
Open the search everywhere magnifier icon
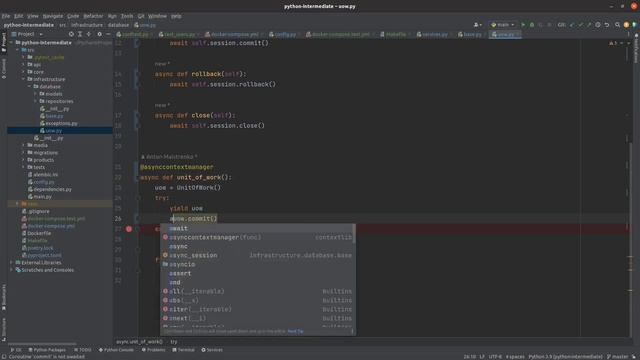(x=617, y=25)
